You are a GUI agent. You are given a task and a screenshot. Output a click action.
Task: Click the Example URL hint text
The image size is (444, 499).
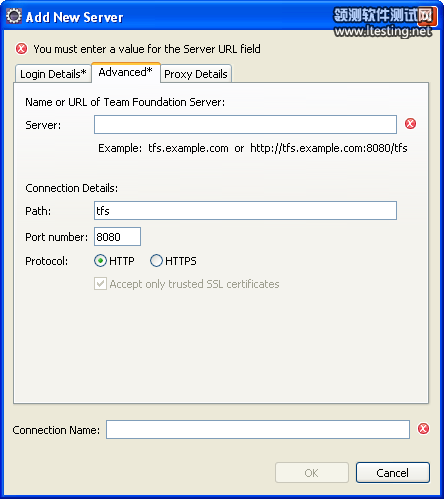253,148
